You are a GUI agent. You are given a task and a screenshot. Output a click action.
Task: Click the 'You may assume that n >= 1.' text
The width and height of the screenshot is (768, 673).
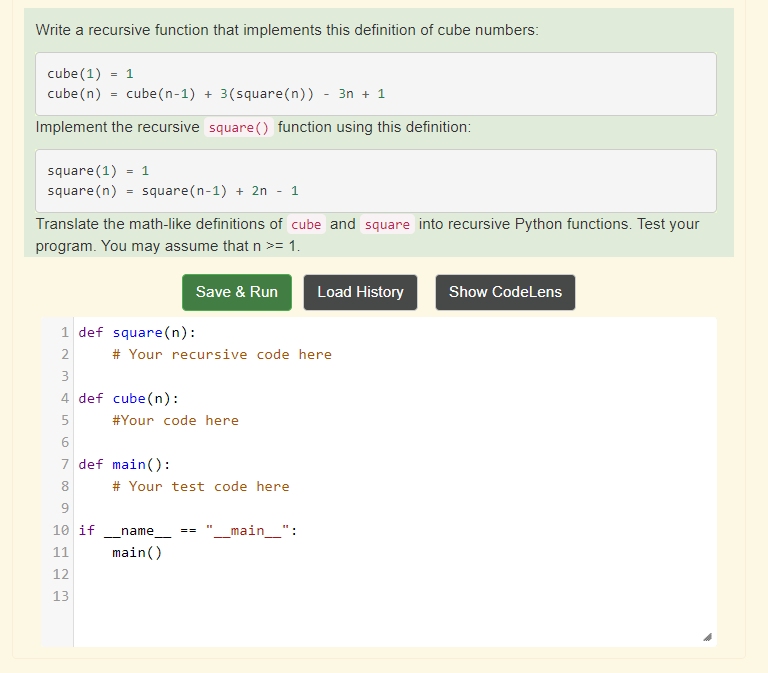click(x=200, y=246)
